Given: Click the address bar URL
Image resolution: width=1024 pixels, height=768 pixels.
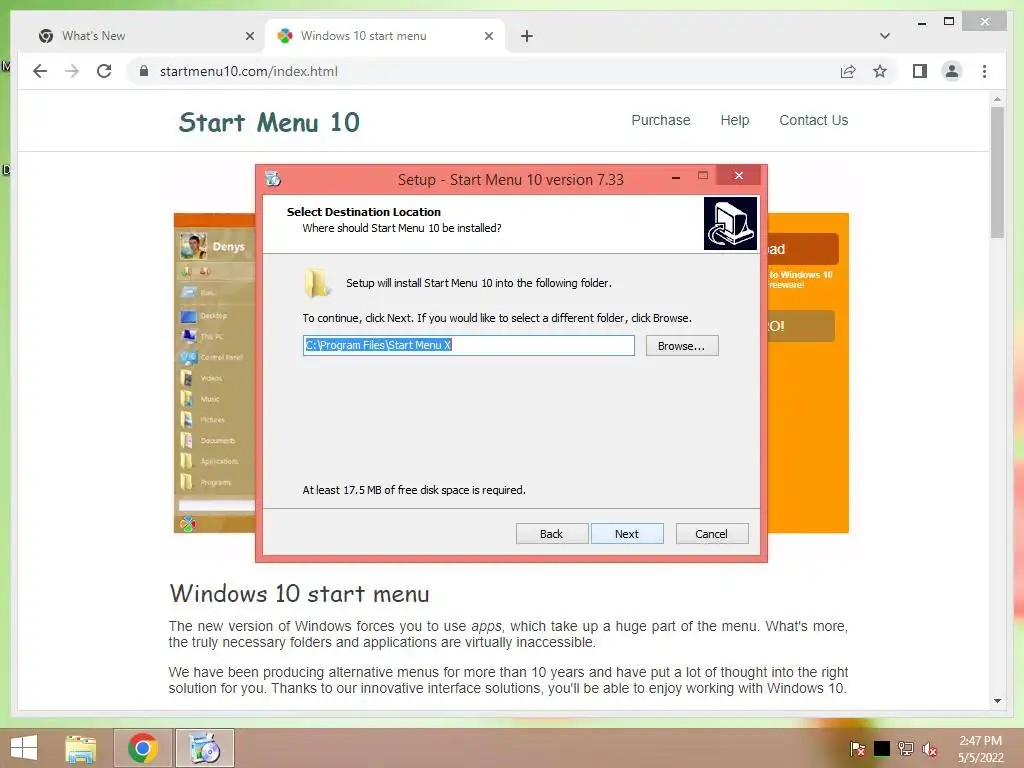Looking at the screenshot, I should [249, 71].
